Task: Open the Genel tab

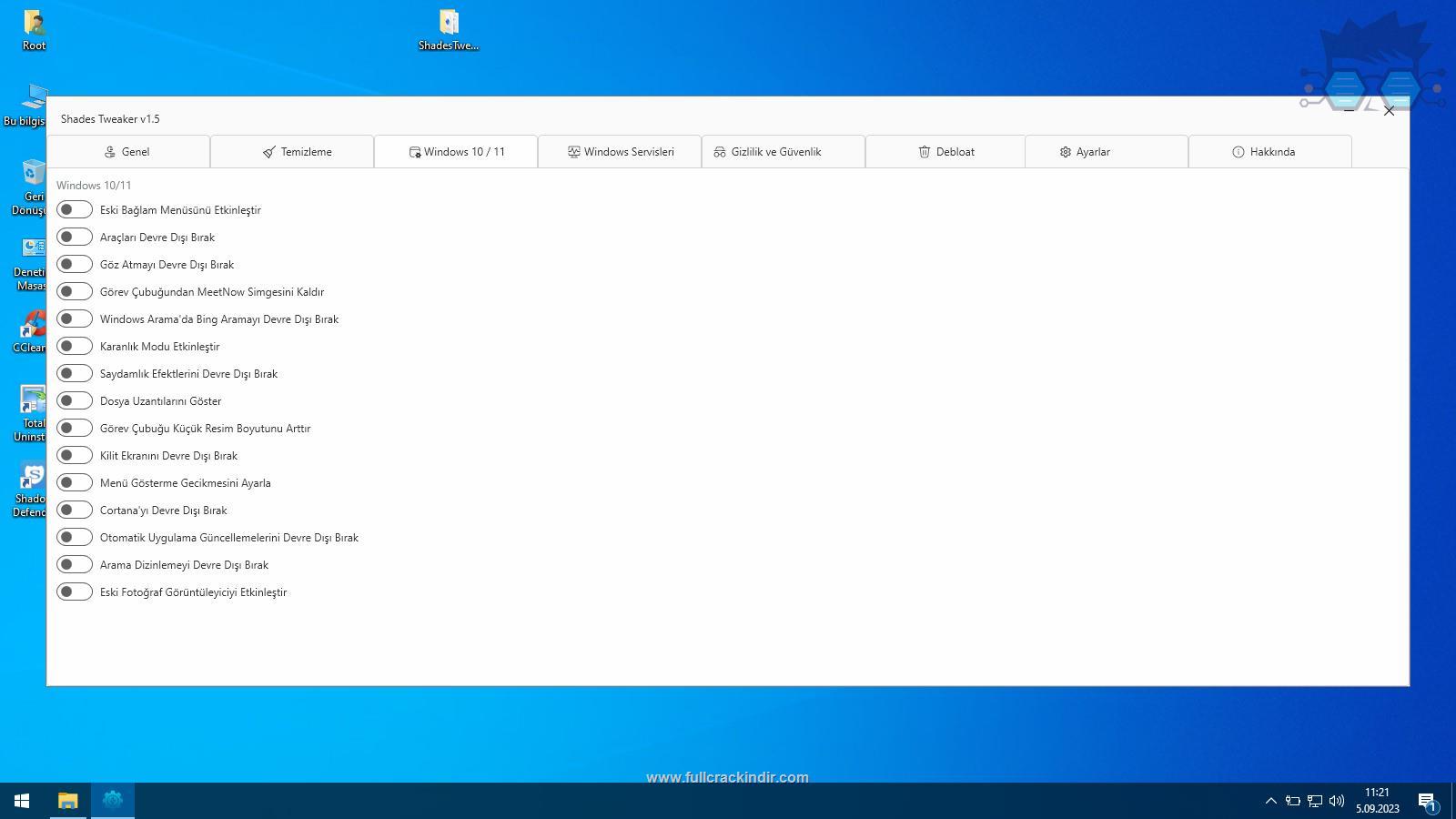Action: coord(128,152)
